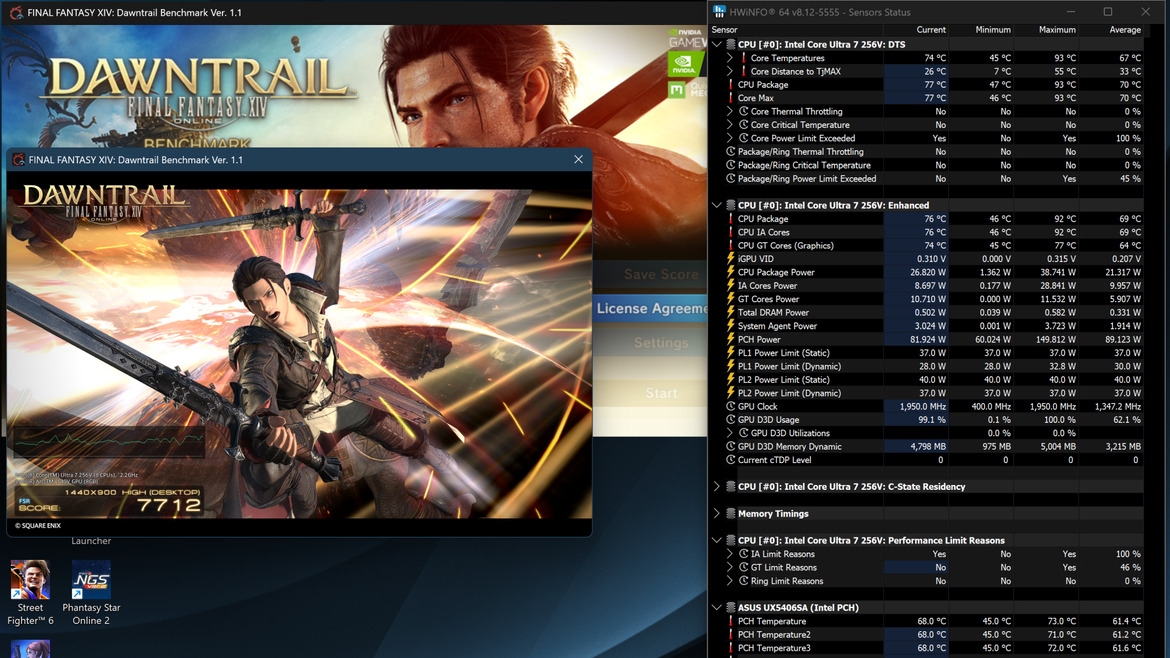The height and width of the screenshot is (658, 1170).
Task: Click the HWiNFO app icon in title bar
Action: pyautogui.click(x=719, y=12)
